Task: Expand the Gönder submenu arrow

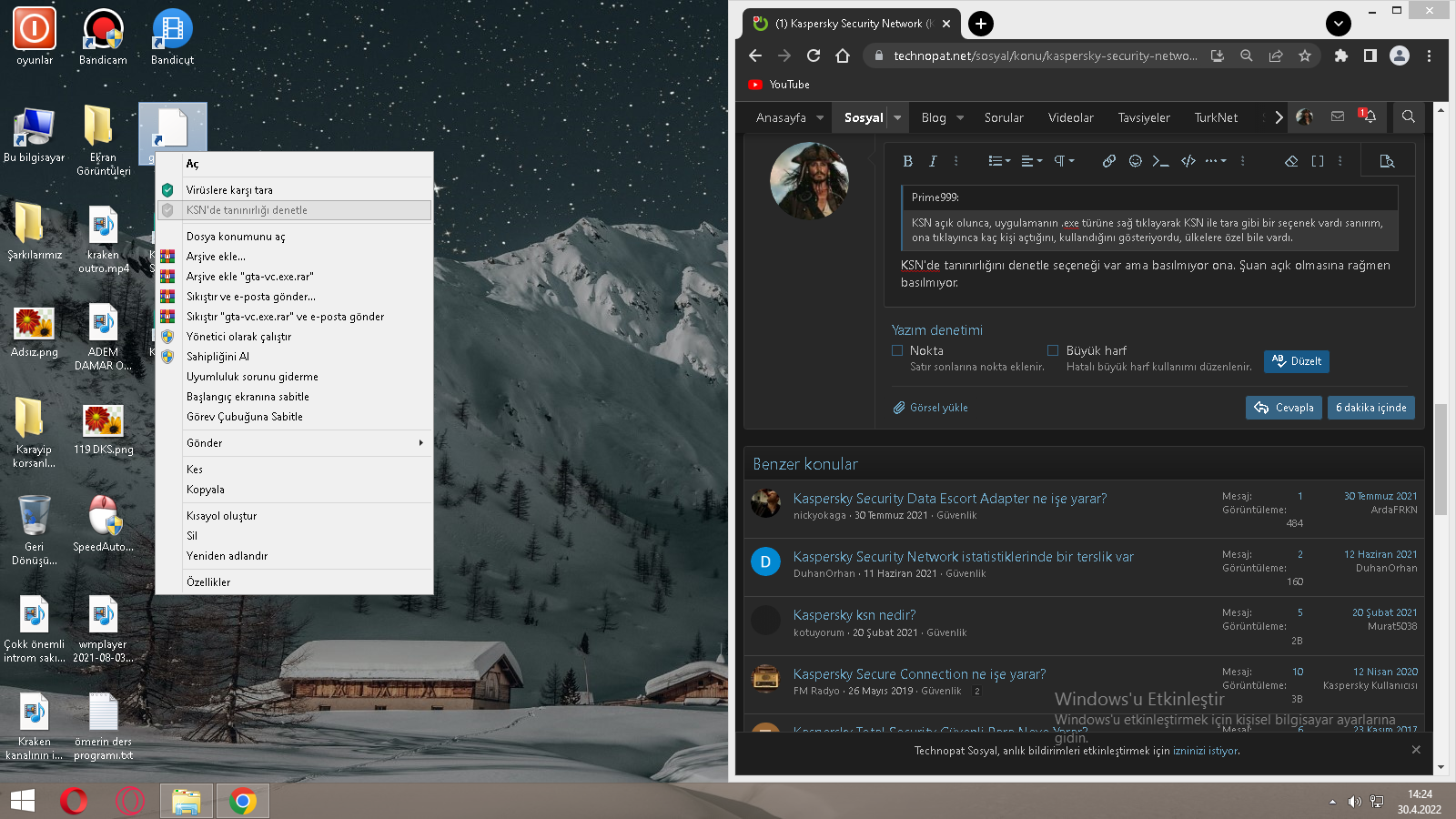Action: click(420, 443)
